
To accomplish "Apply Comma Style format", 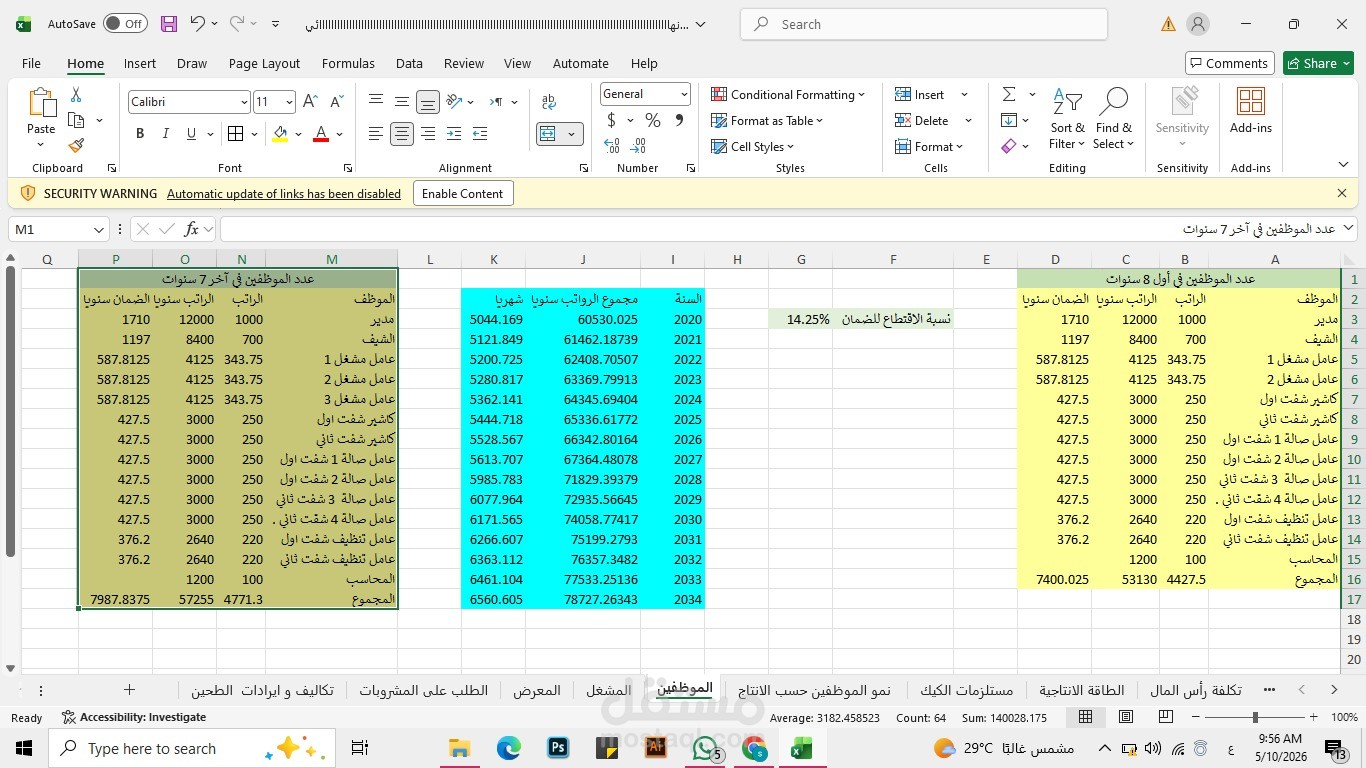I will [679, 120].
